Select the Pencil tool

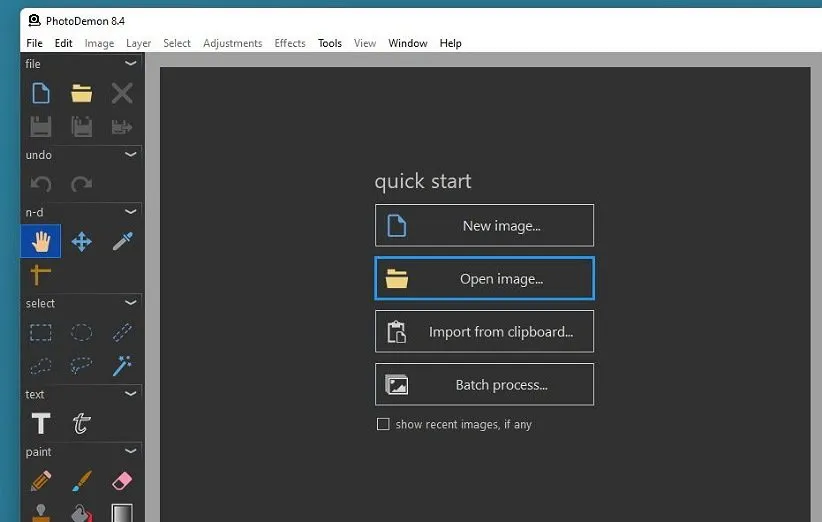coord(41,481)
